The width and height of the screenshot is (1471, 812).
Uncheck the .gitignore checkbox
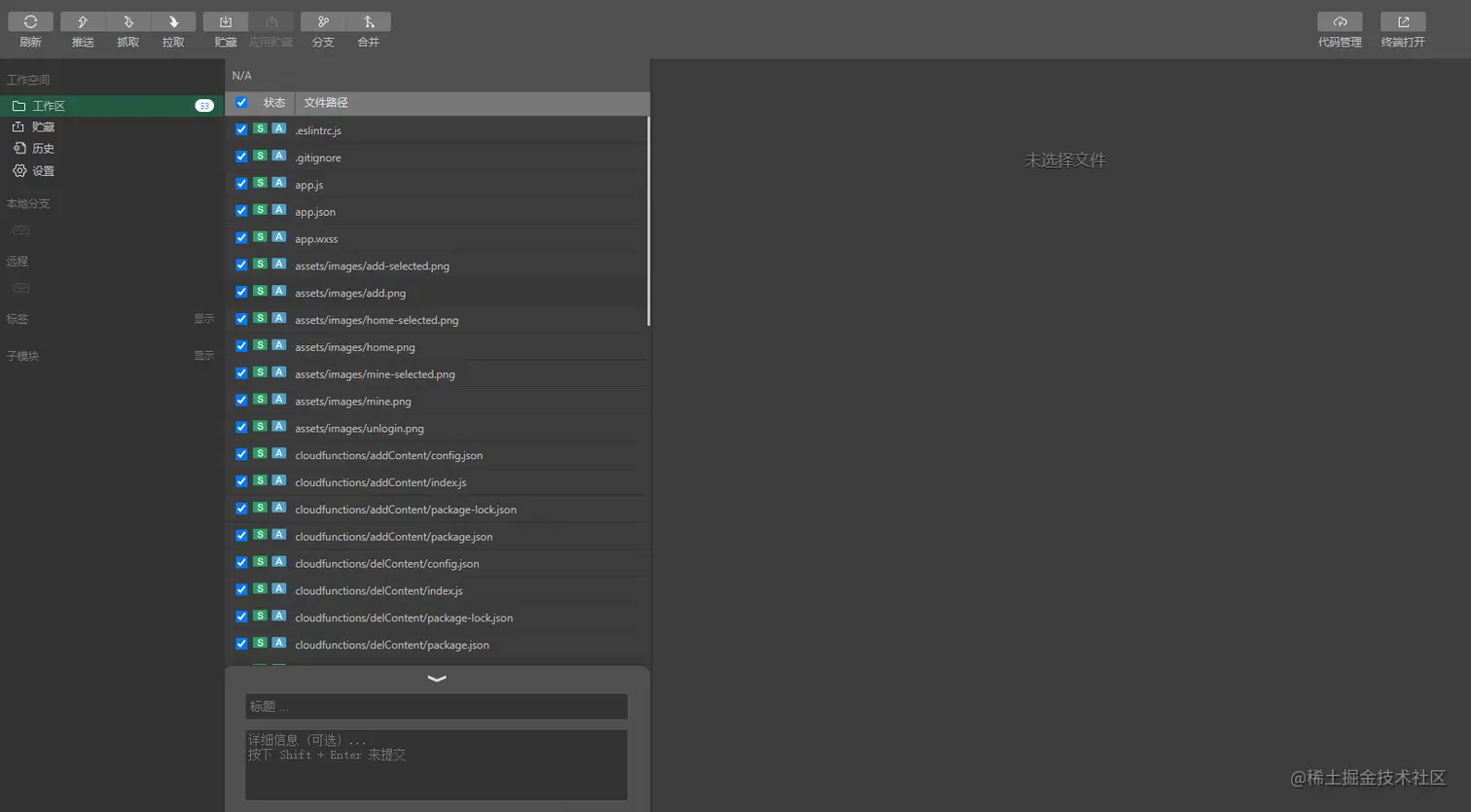coord(241,157)
